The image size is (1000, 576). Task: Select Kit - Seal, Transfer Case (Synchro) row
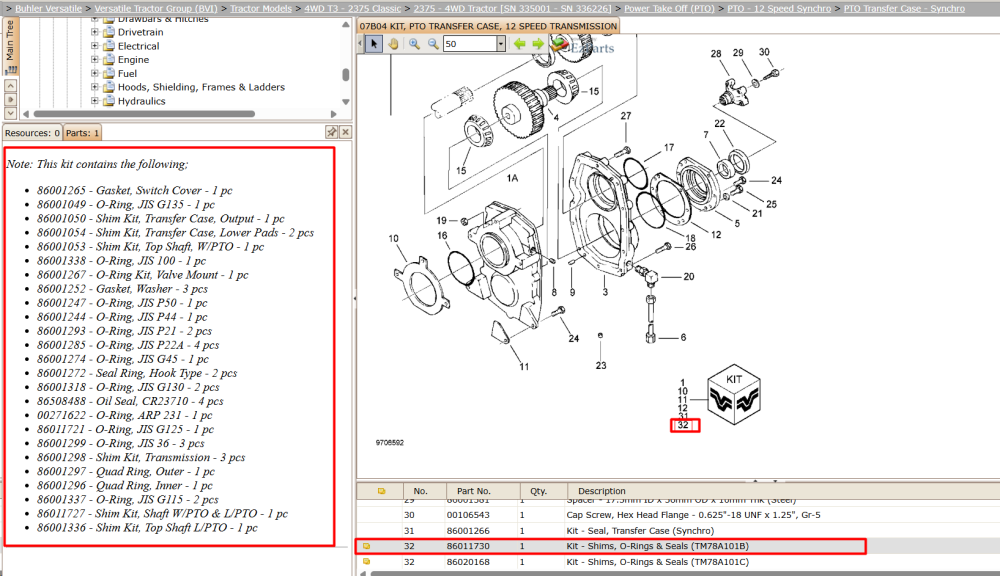click(x=678, y=531)
